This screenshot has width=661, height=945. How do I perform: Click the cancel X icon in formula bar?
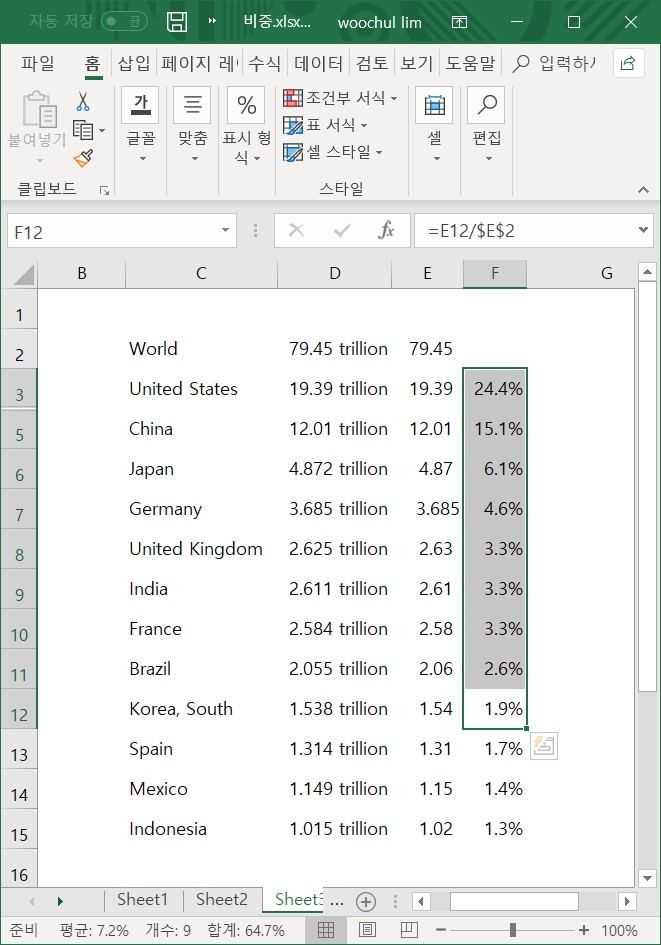[296, 230]
